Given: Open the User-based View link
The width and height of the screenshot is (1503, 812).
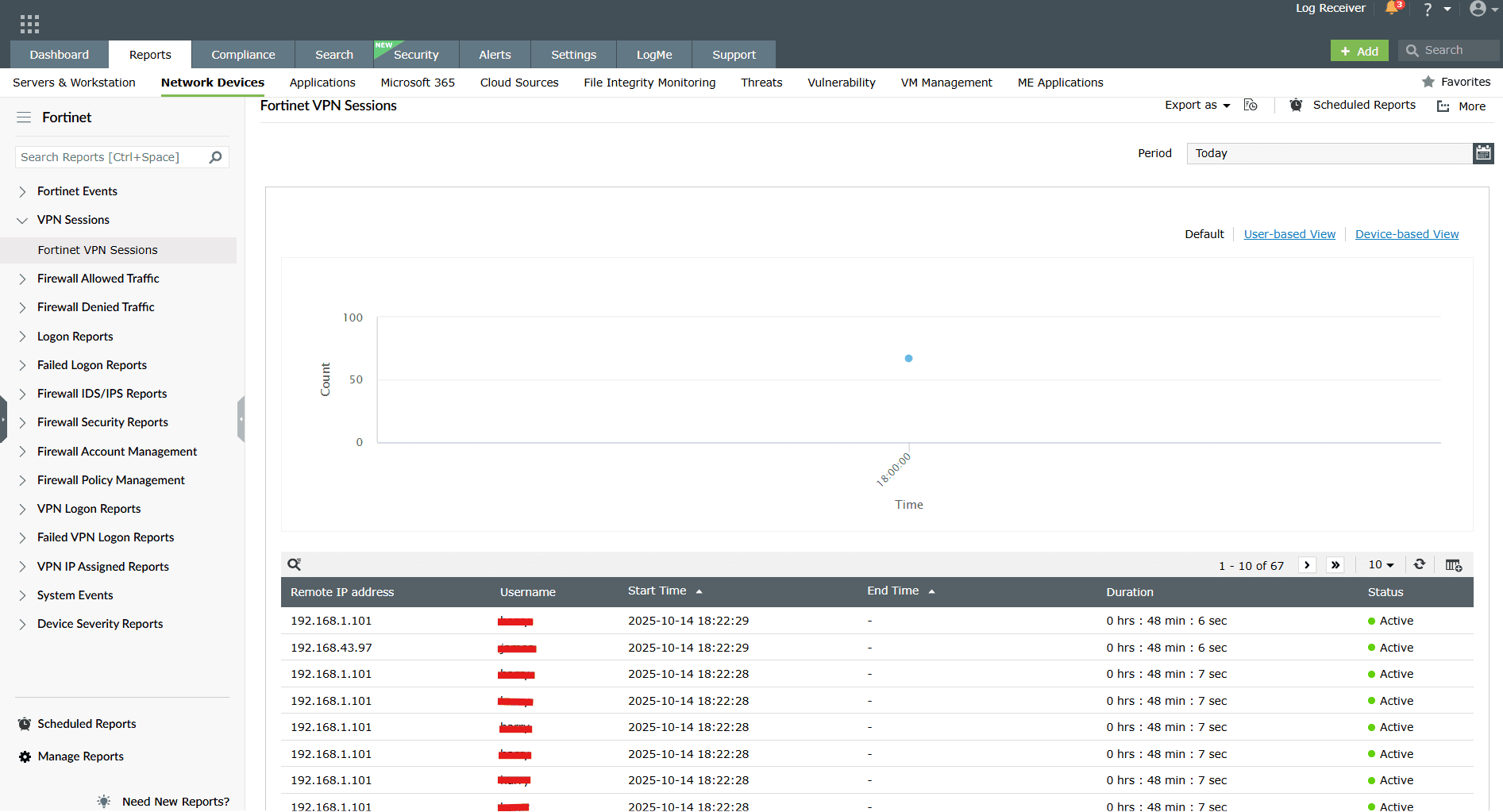Looking at the screenshot, I should click(x=1289, y=234).
